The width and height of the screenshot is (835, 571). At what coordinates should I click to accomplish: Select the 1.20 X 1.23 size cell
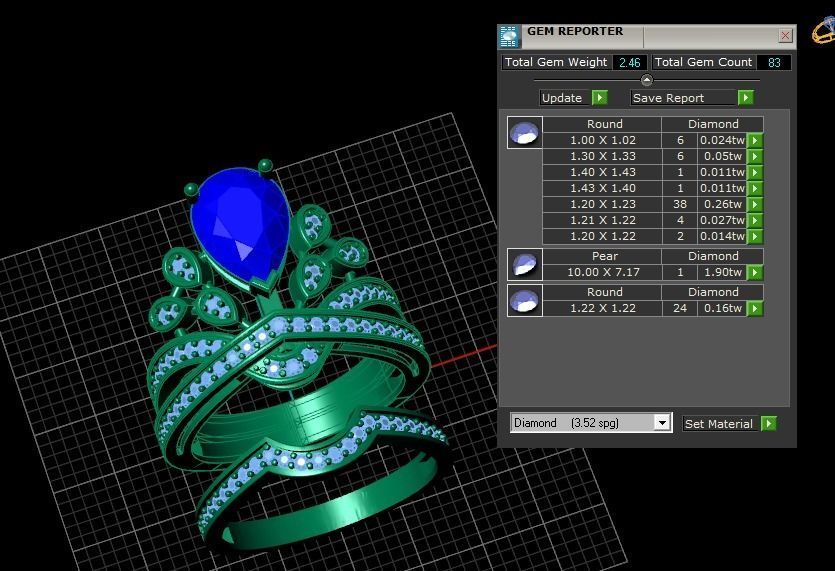point(602,204)
